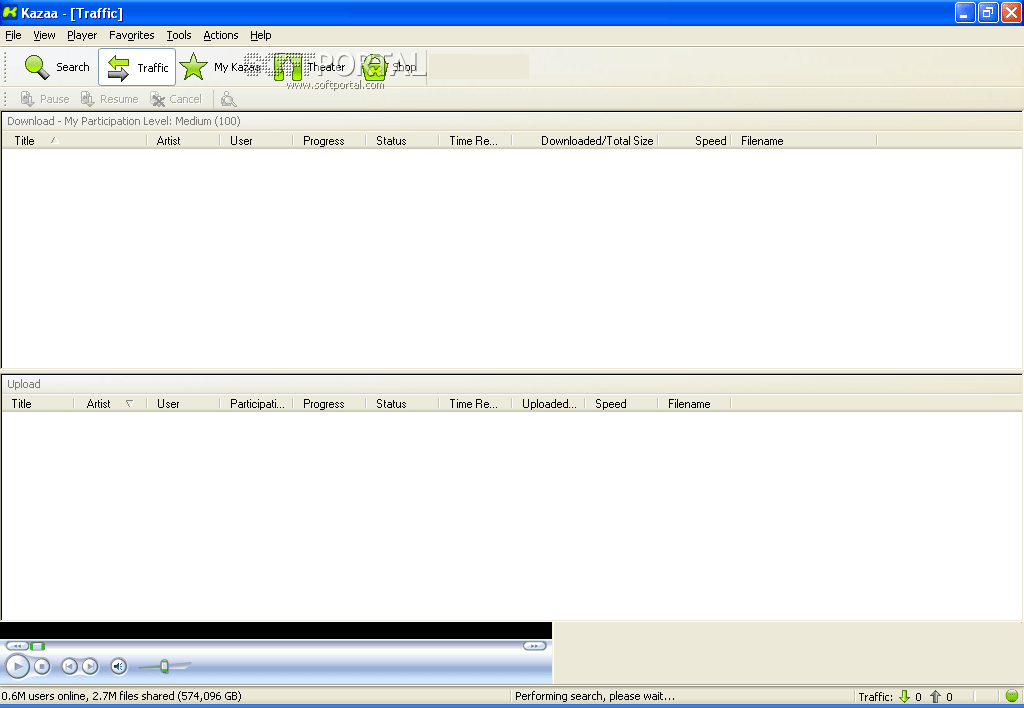Open the Tools menu

178,35
